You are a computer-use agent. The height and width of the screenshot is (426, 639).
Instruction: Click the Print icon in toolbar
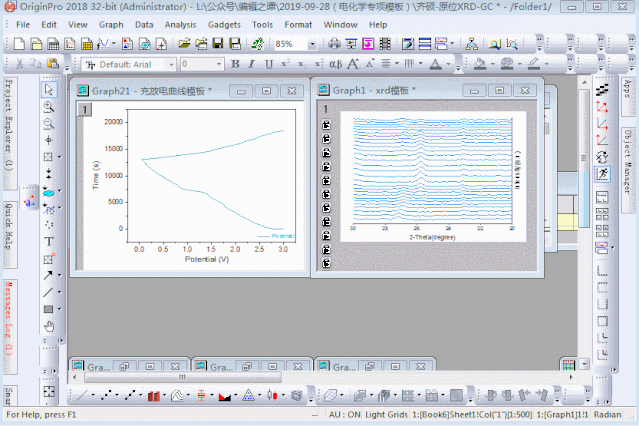click(334, 44)
